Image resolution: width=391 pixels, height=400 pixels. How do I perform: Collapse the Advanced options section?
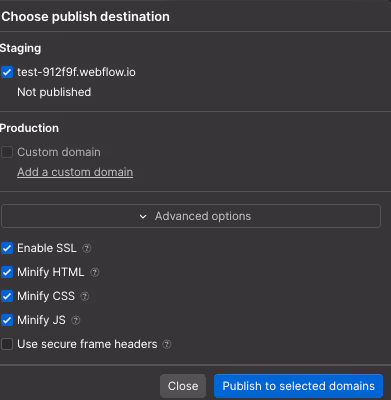(191, 216)
